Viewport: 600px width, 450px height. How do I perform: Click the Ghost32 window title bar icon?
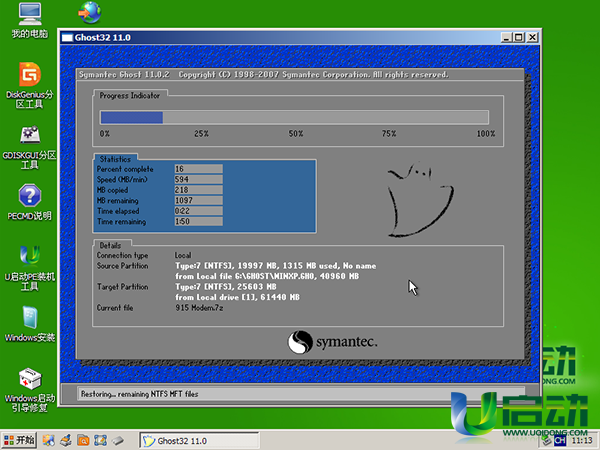[67, 38]
